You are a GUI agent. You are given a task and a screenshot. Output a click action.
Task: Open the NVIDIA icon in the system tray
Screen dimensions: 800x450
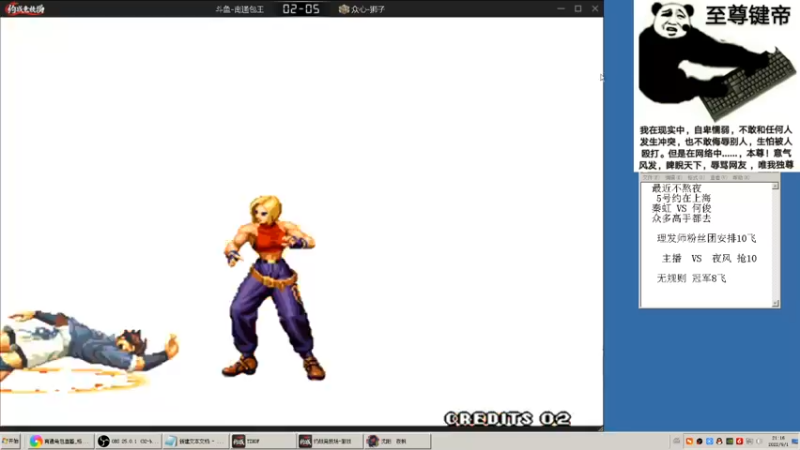point(730,441)
